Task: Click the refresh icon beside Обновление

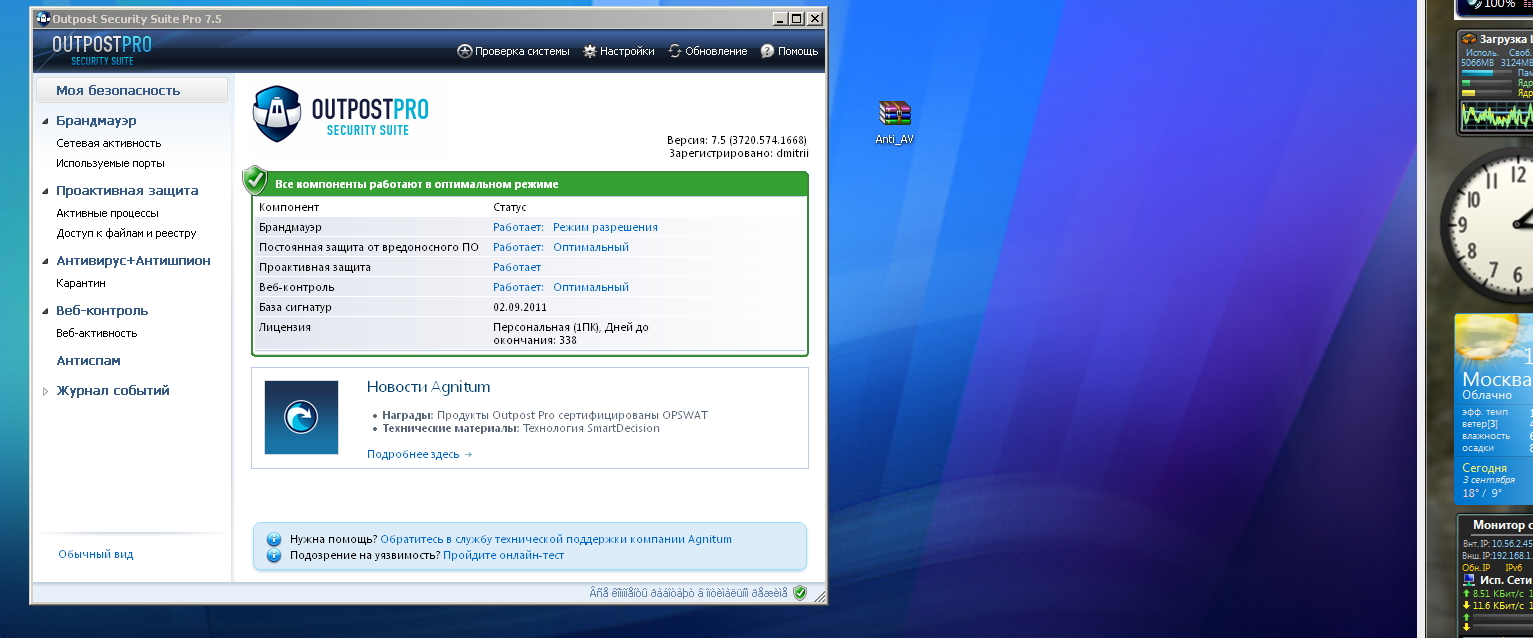Action: [675, 51]
